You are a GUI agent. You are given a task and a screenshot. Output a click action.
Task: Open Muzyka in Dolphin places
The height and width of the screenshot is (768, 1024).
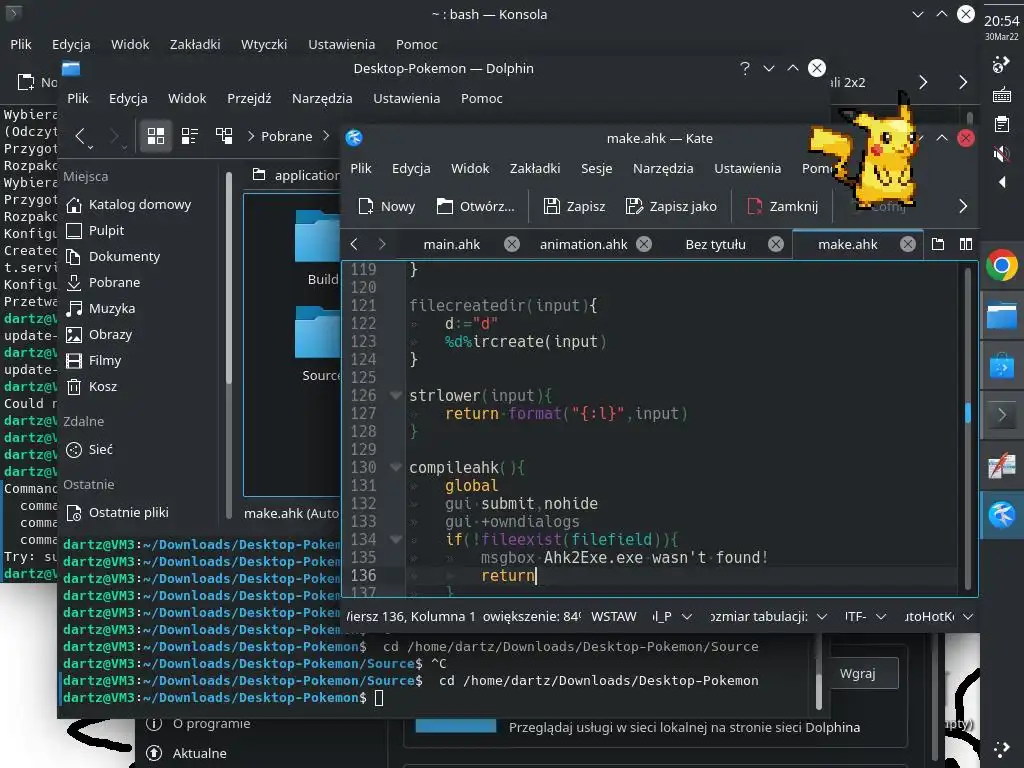click(101, 308)
